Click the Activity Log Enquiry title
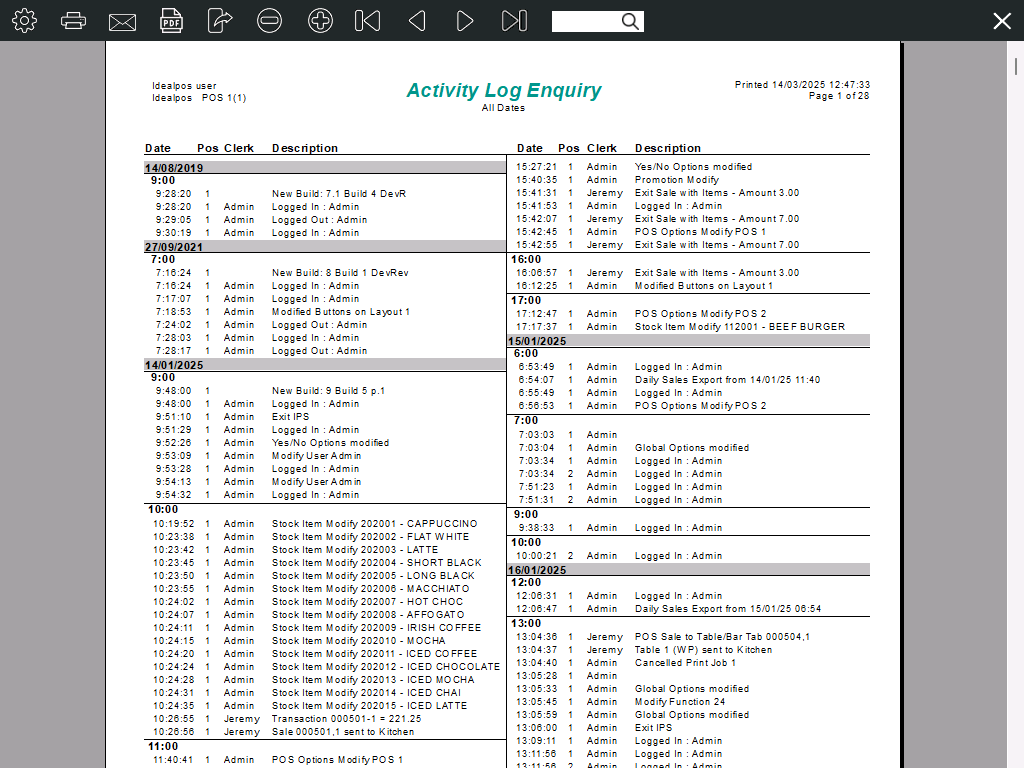This screenshot has width=1024, height=768. [x=503, y=91]
